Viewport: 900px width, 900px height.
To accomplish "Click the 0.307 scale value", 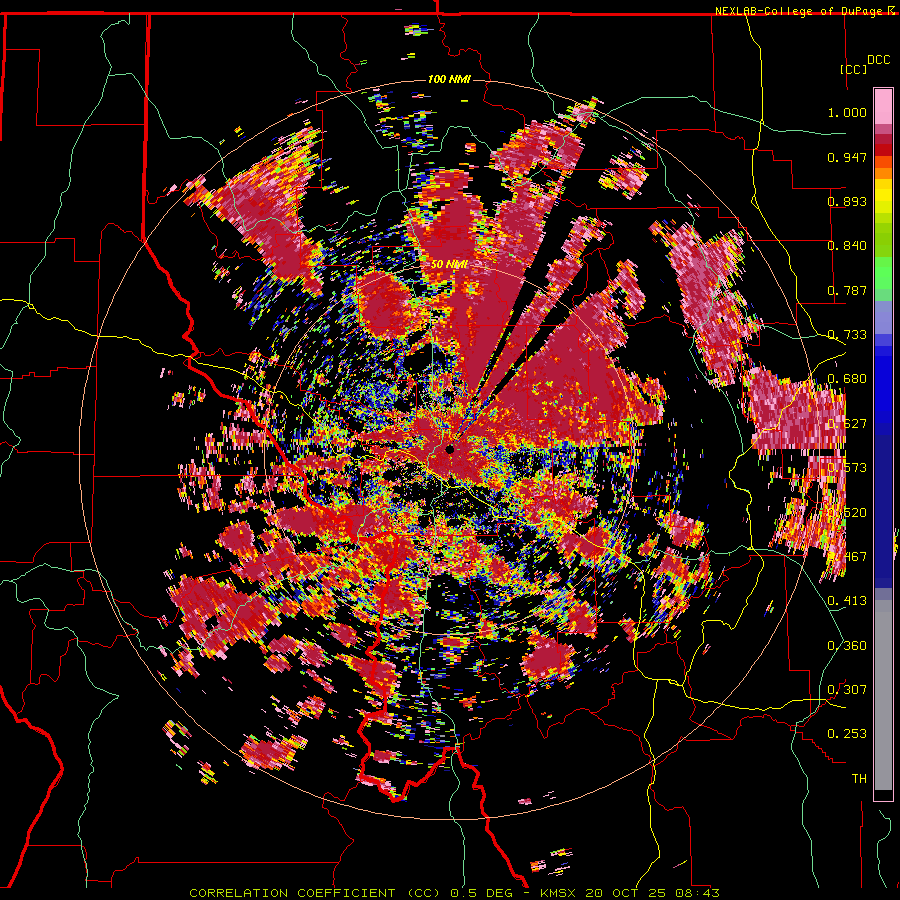I will 847,689.
